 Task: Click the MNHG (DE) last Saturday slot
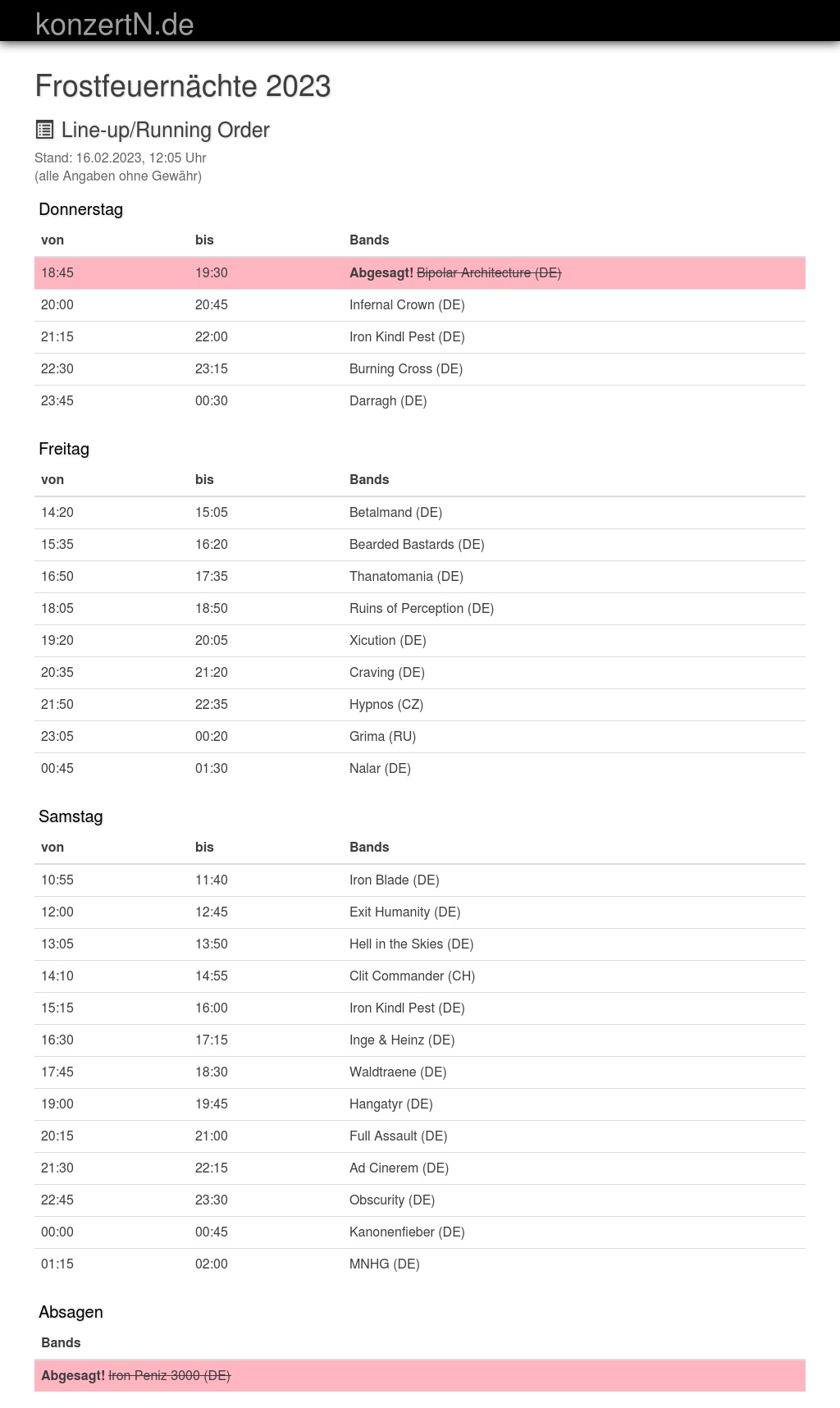tap(420, 1264)
